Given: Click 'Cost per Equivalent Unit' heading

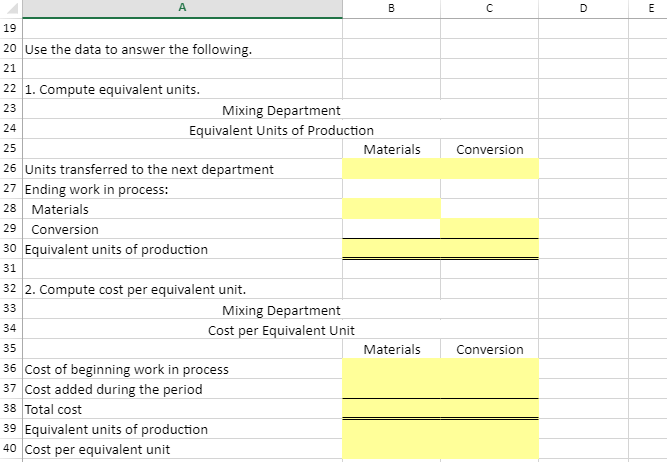Looking at the screenshot, I should [281, 330].
